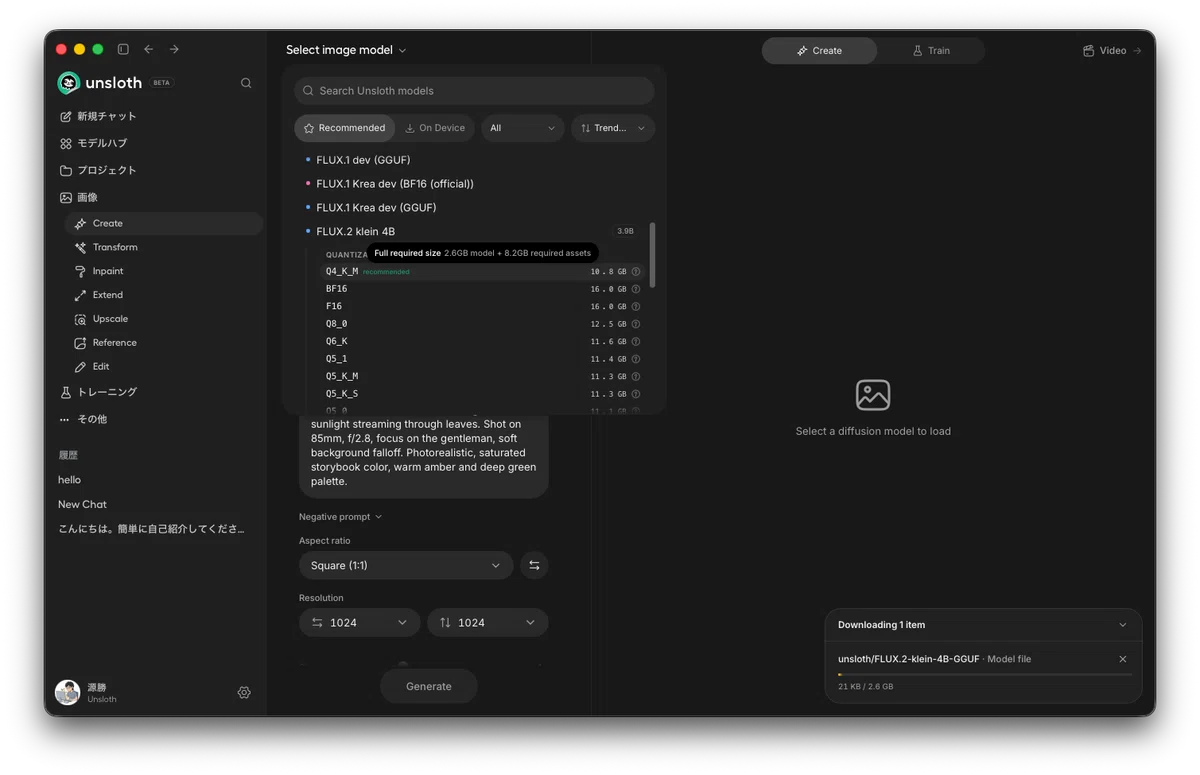Open the width 1024 resolution dropdown

[x=359, y=622]
